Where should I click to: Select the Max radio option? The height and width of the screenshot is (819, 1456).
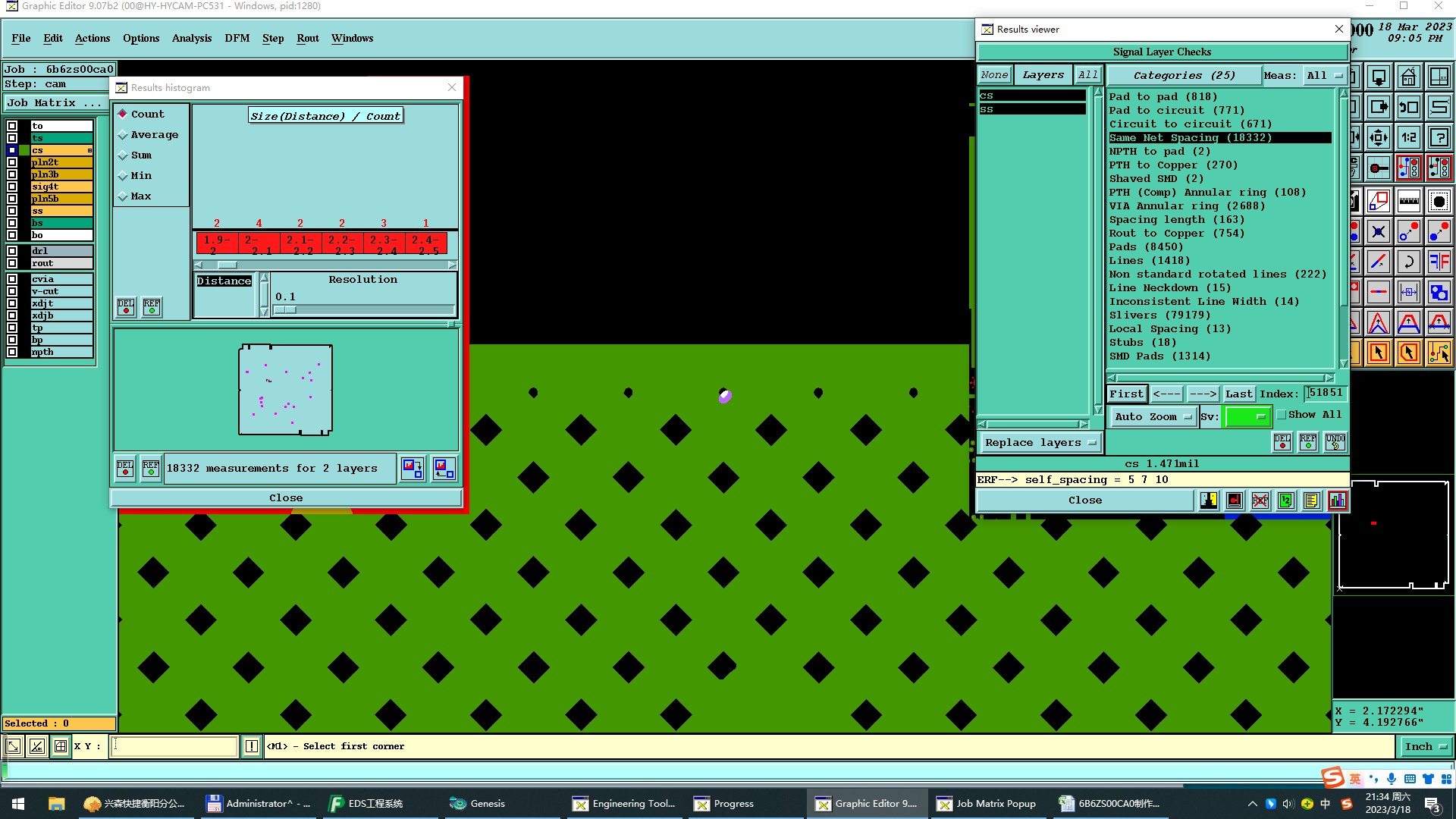123,196
